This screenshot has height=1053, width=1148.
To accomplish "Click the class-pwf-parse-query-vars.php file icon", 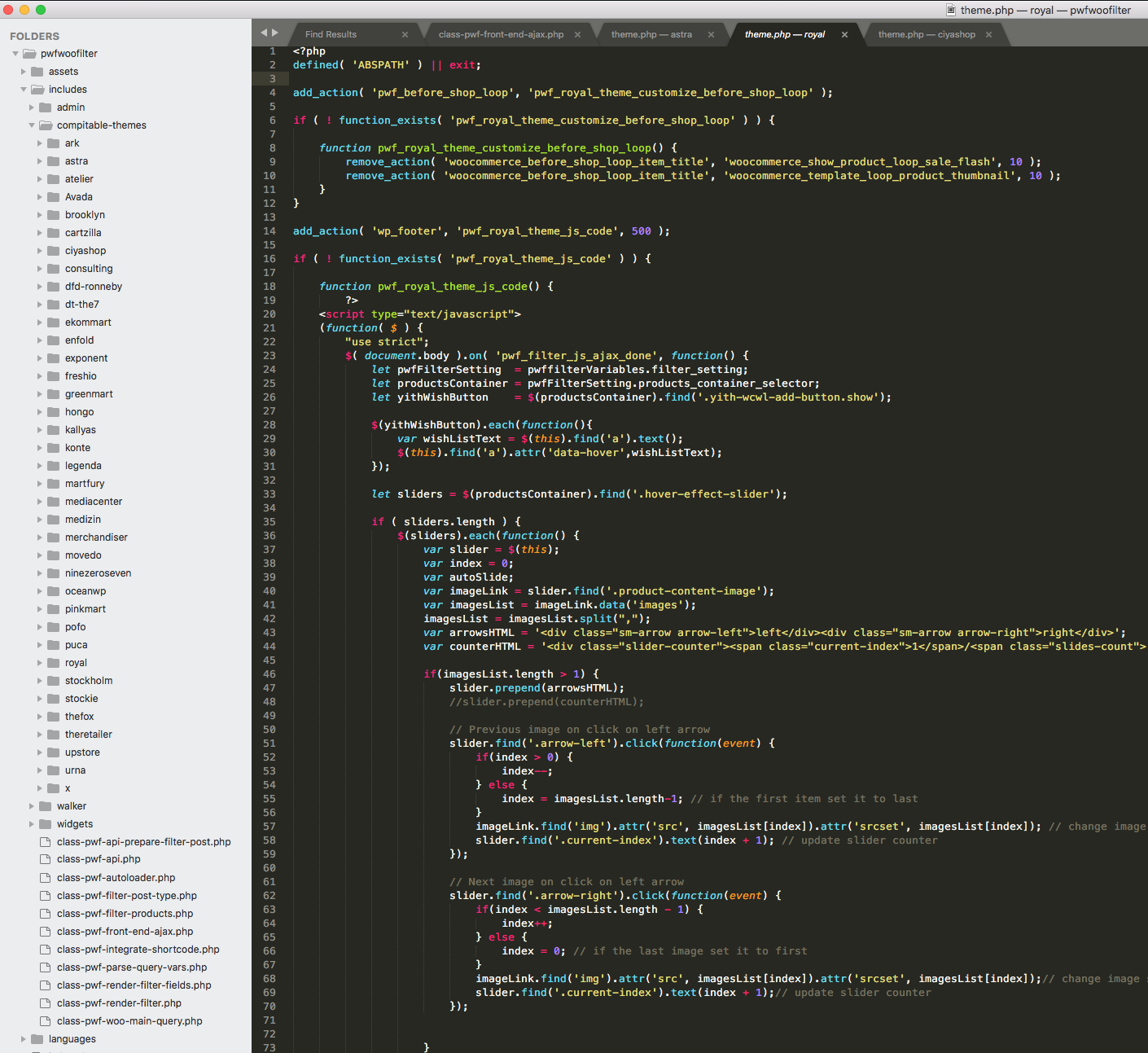I will point(46,967).
